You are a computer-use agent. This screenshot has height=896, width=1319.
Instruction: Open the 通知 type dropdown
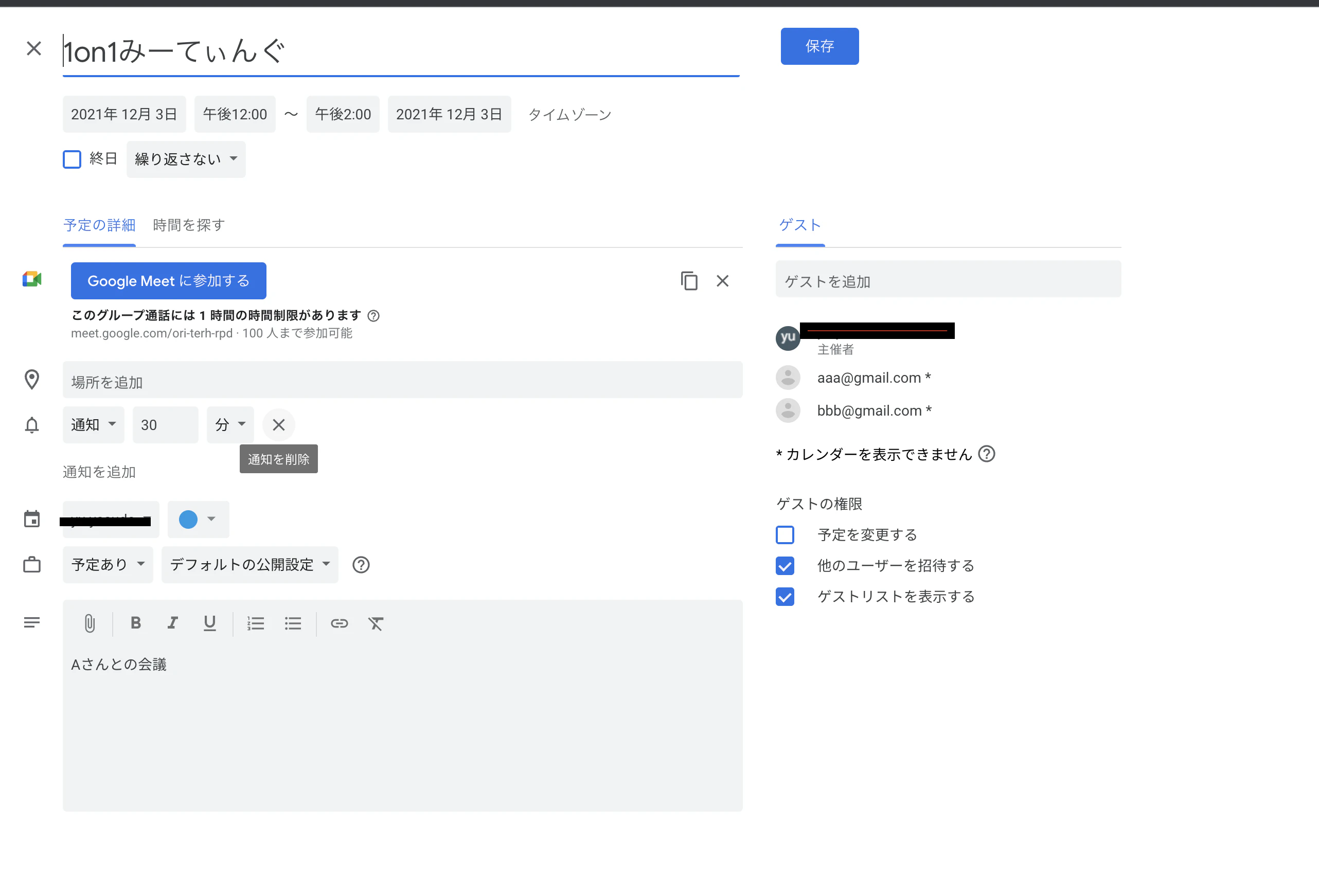94,424
